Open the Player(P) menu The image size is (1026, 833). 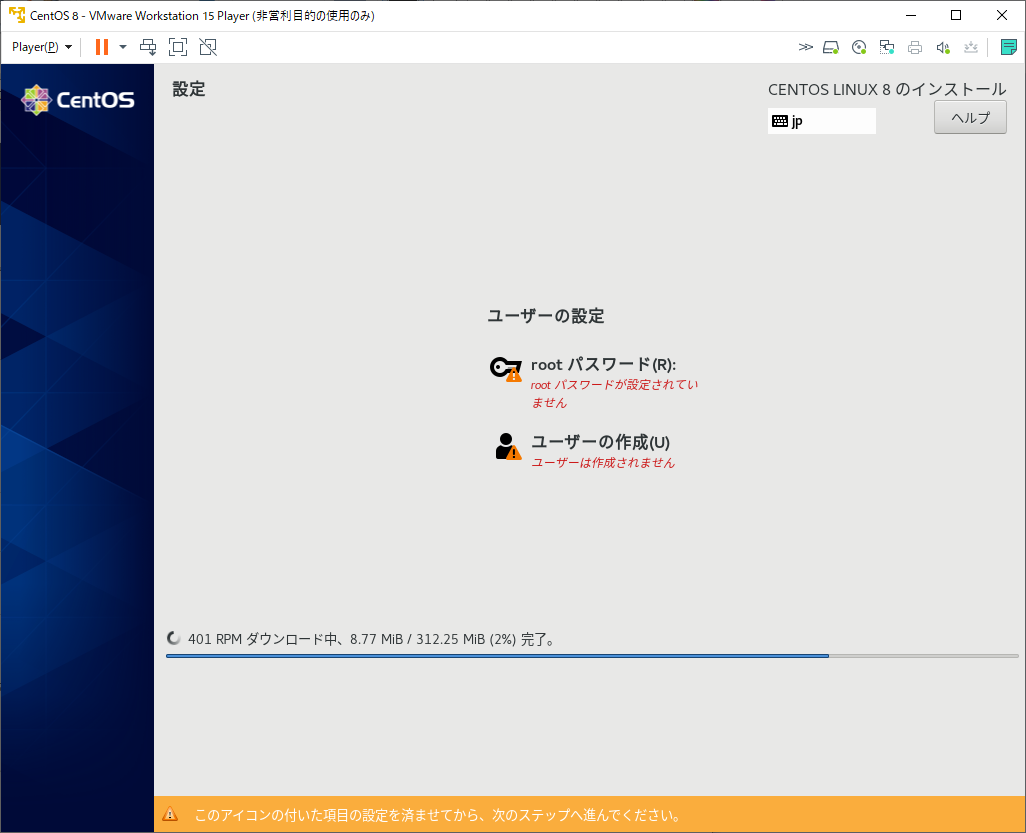[x=40, y=47]
